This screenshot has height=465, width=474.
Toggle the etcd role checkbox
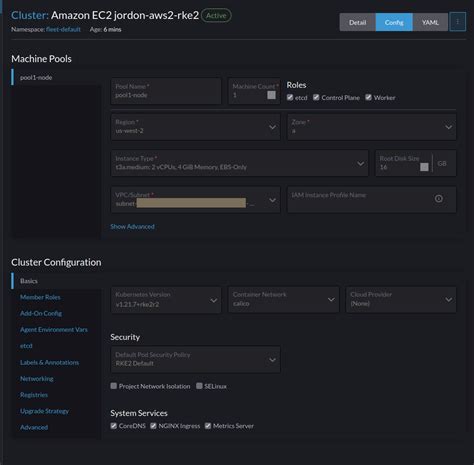tap(290, 97)
